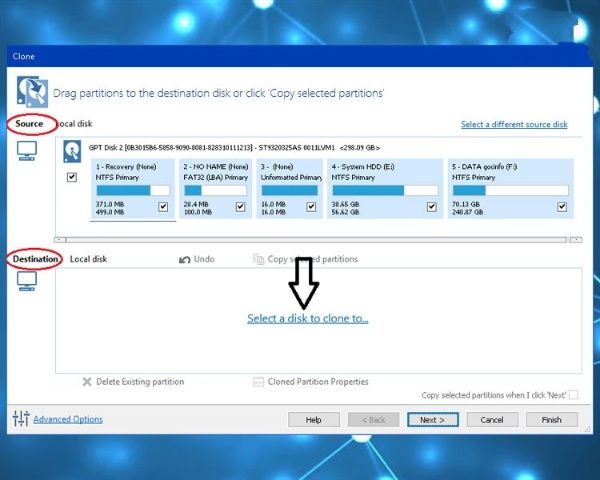Click the Advanced Options sliders icon

[x=20, y=418]
